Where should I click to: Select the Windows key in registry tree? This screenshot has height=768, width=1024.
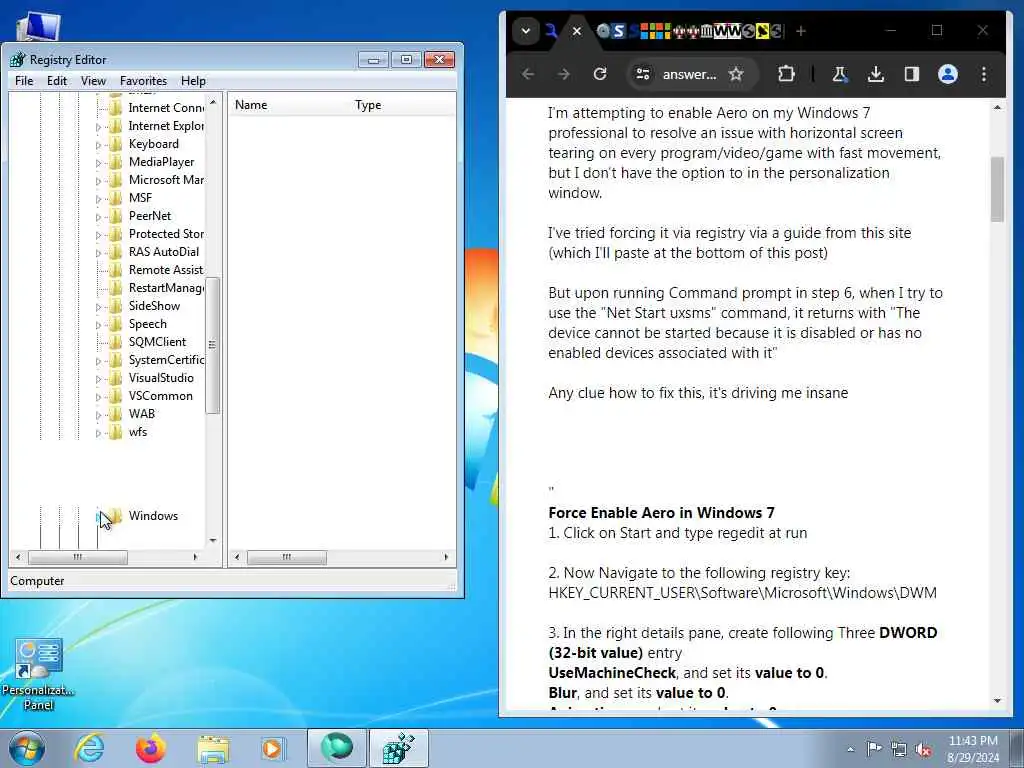153,516
